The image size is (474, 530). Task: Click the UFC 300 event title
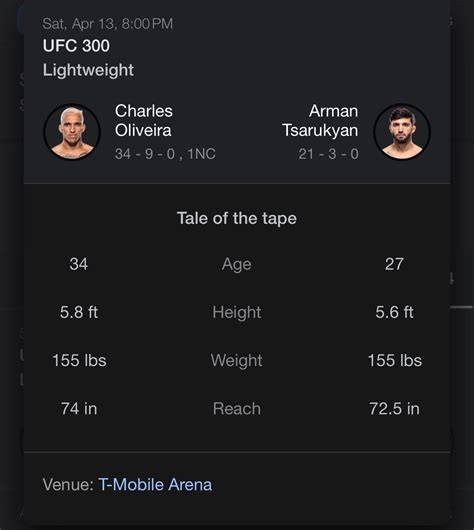pos(76,46)
